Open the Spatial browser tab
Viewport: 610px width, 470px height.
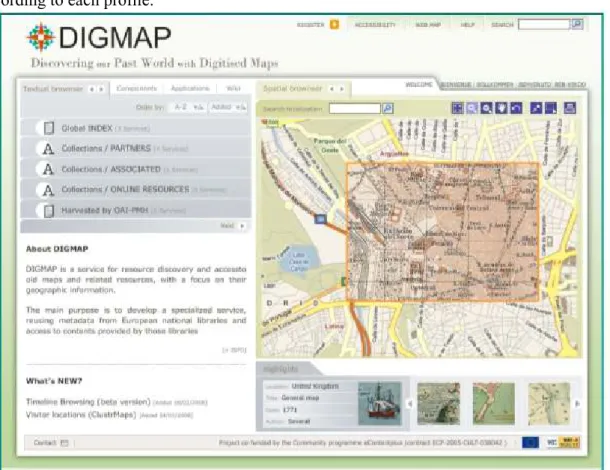click(x=293, y=89)
